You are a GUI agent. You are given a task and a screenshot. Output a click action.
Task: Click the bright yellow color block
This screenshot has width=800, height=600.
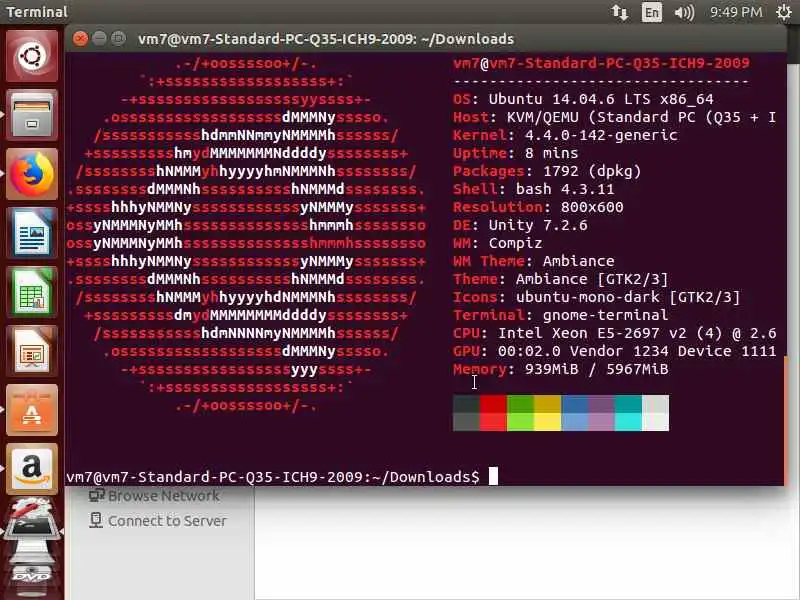547,422
